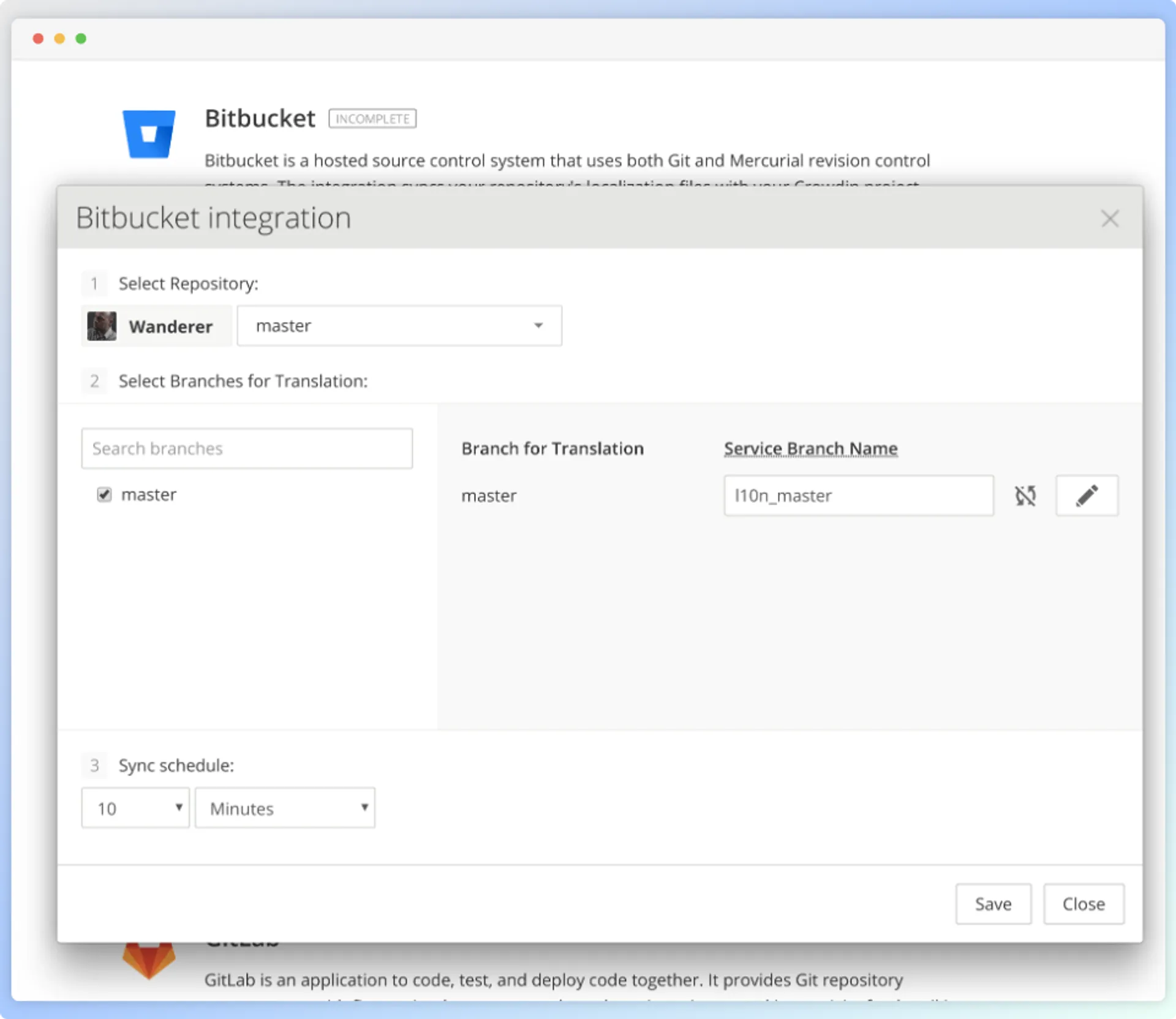
Task: Click the GitLab fox logo
Action: [x=149, y=960]
